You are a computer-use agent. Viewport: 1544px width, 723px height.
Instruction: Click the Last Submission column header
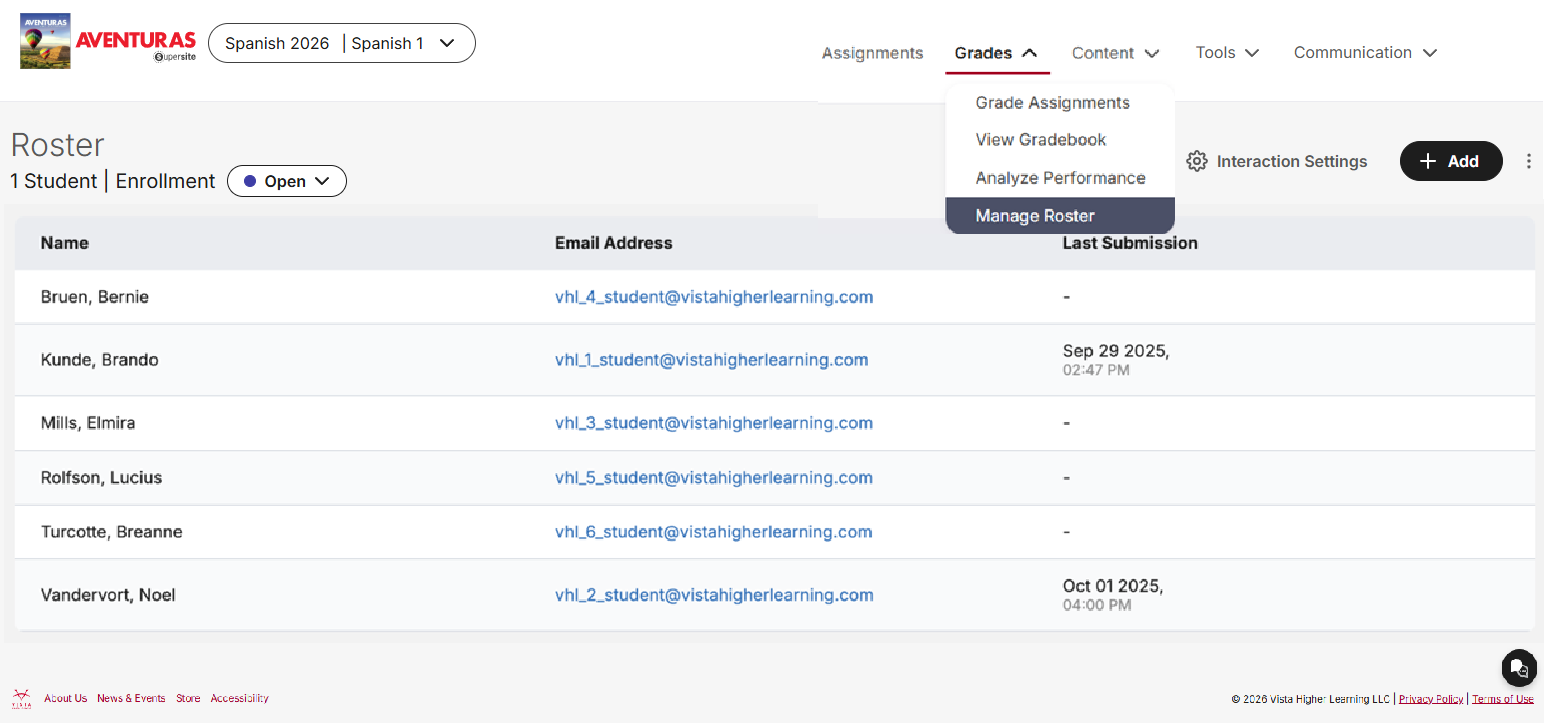[x=1130, y=243]
